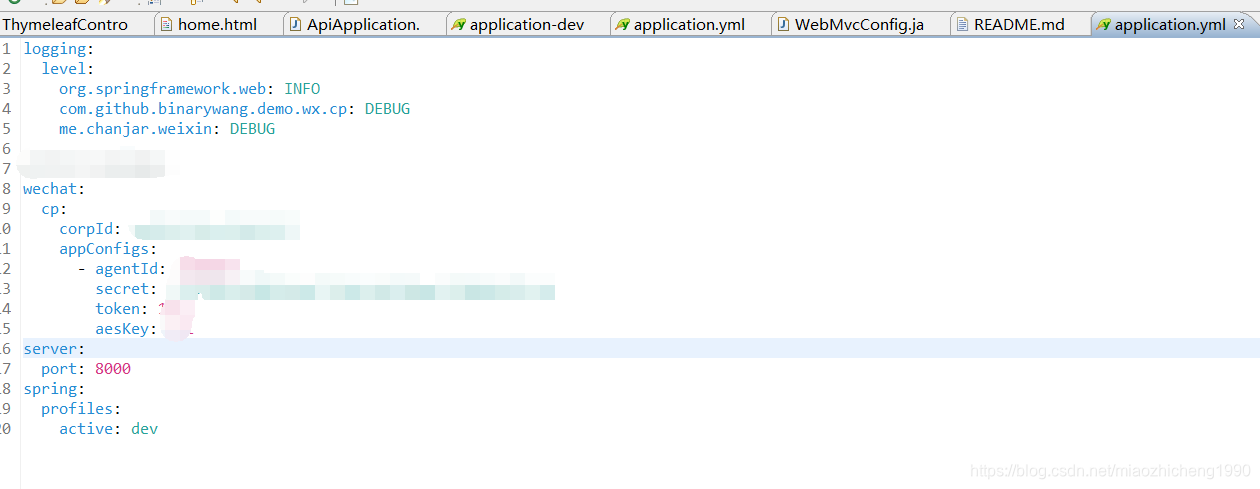Click DEBUG value on the binarywang line
The image size is (1260, 489).
click(x=387, y=109)
